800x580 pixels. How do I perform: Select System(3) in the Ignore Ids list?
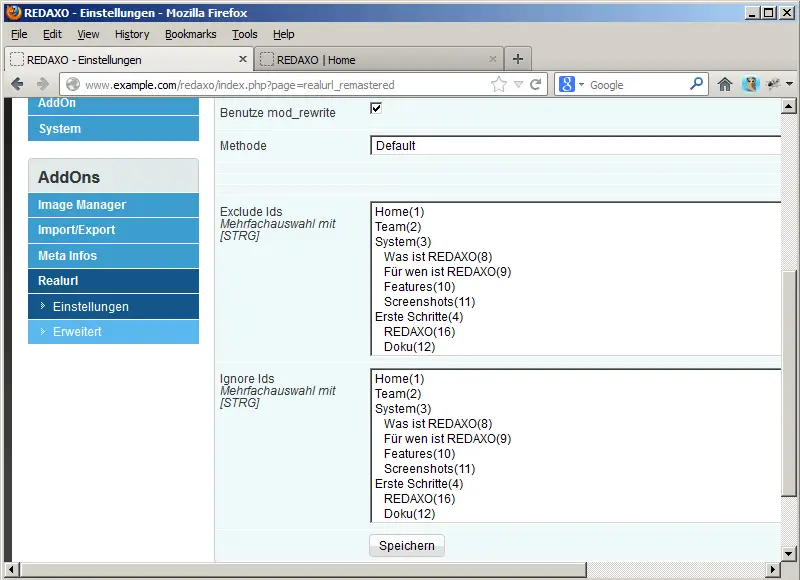click(x=576, y=409)
